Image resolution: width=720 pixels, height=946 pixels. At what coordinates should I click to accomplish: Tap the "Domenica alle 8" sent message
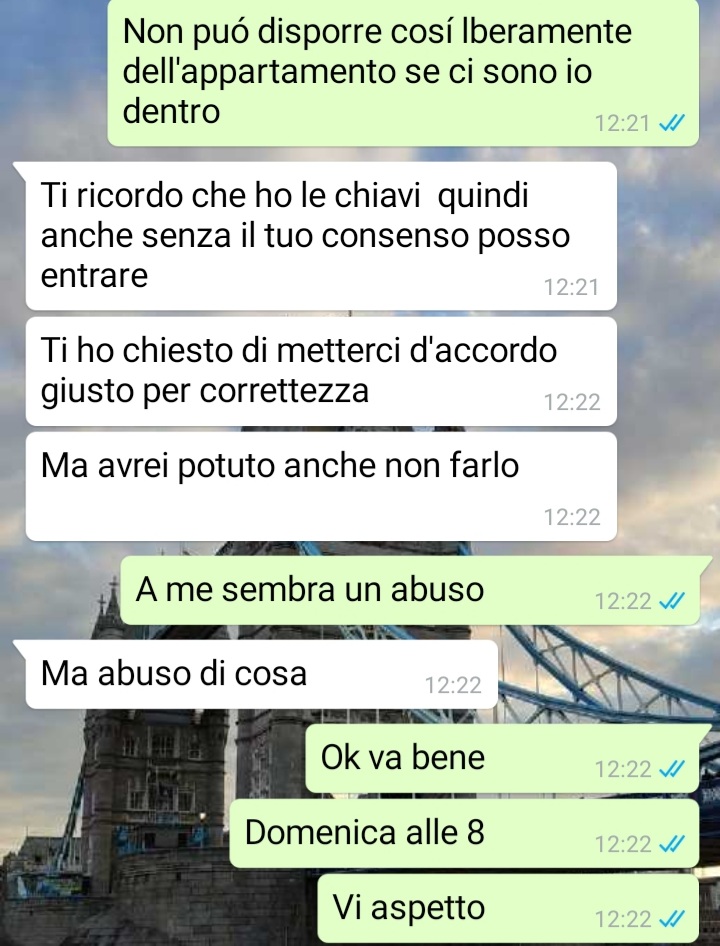464,833
